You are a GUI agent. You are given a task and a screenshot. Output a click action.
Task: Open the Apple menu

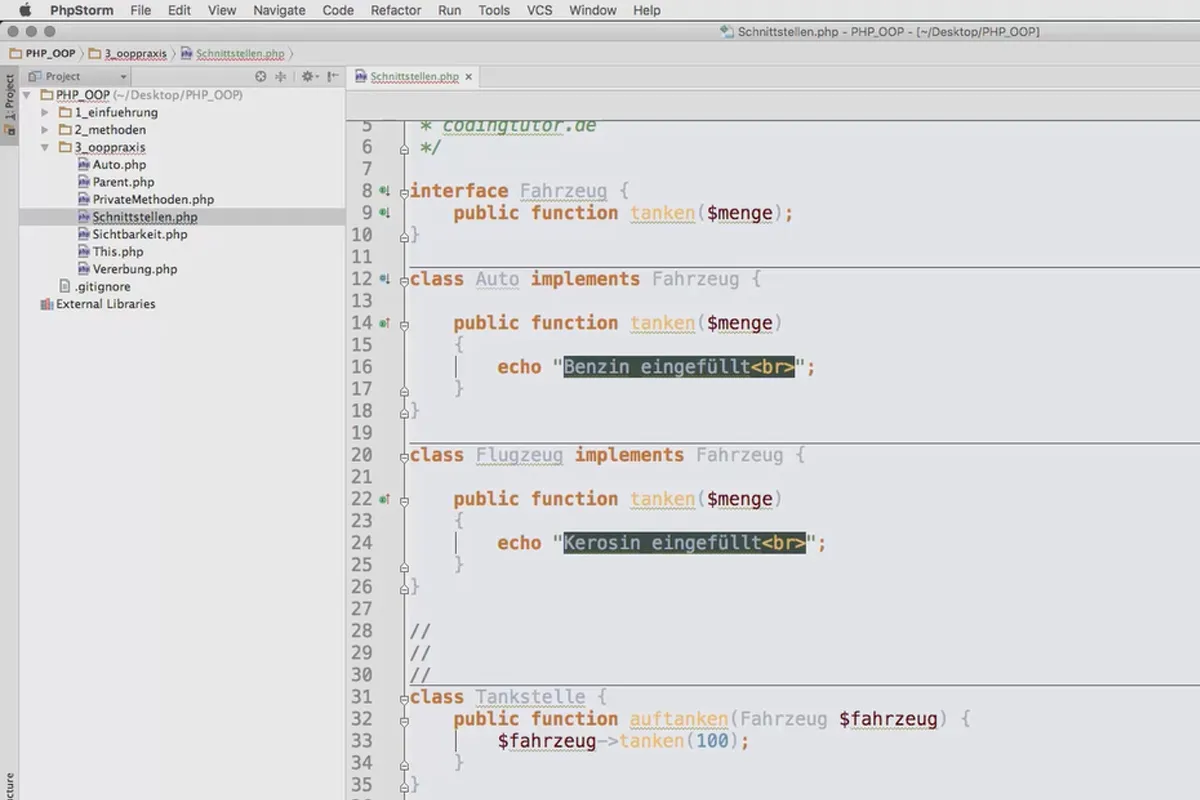pyautogui.click(x=26, y=10)
